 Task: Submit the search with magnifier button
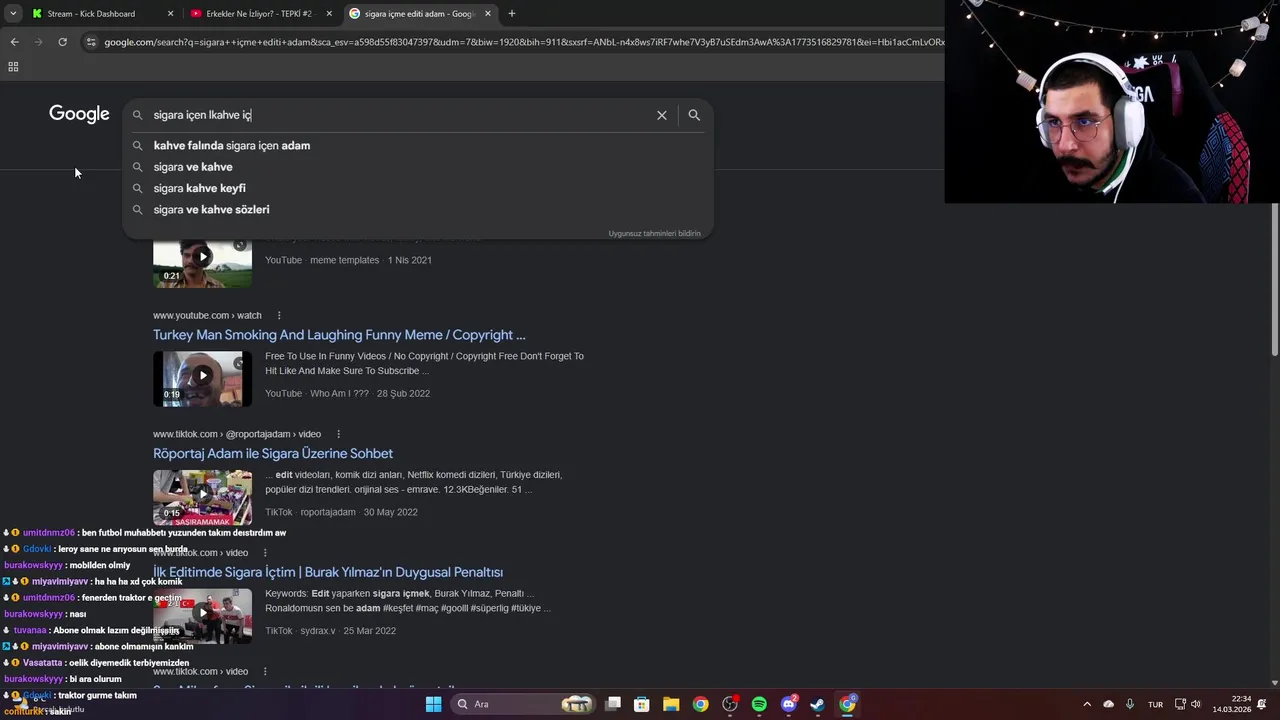694,115
